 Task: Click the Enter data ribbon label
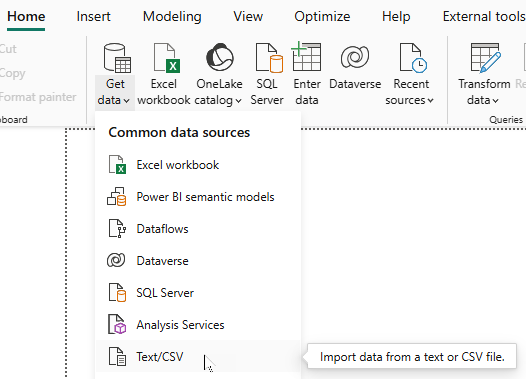(307, 92)
